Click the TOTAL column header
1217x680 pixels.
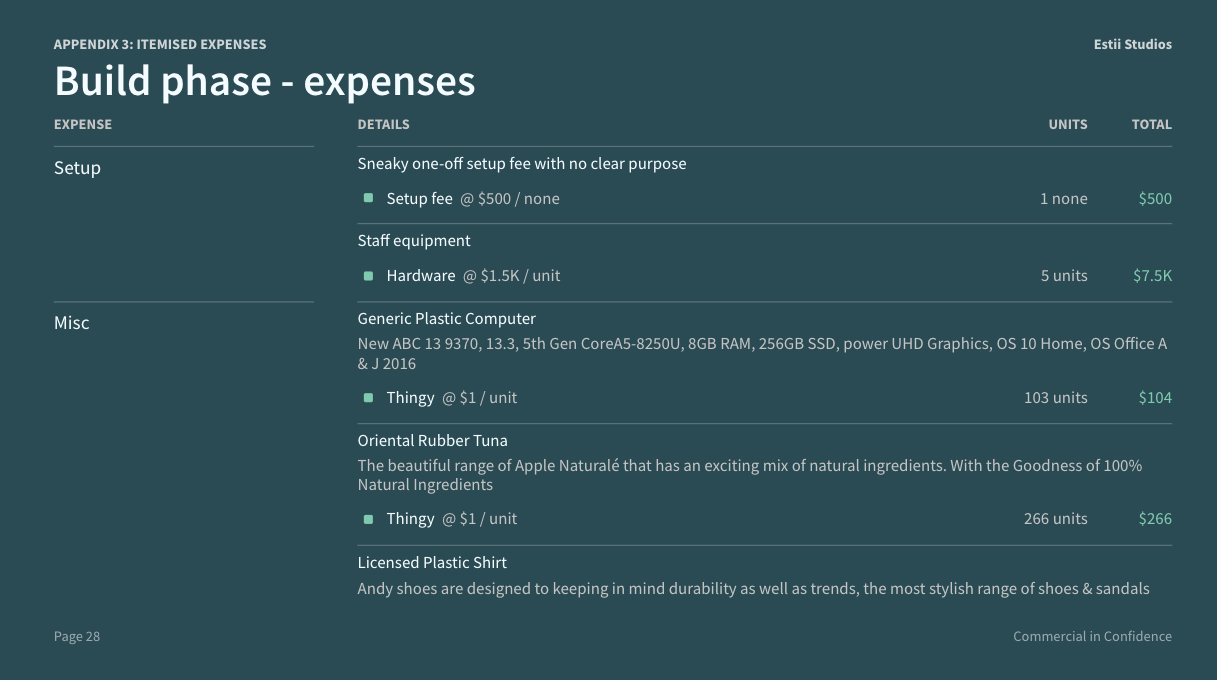coord(1152,125)
